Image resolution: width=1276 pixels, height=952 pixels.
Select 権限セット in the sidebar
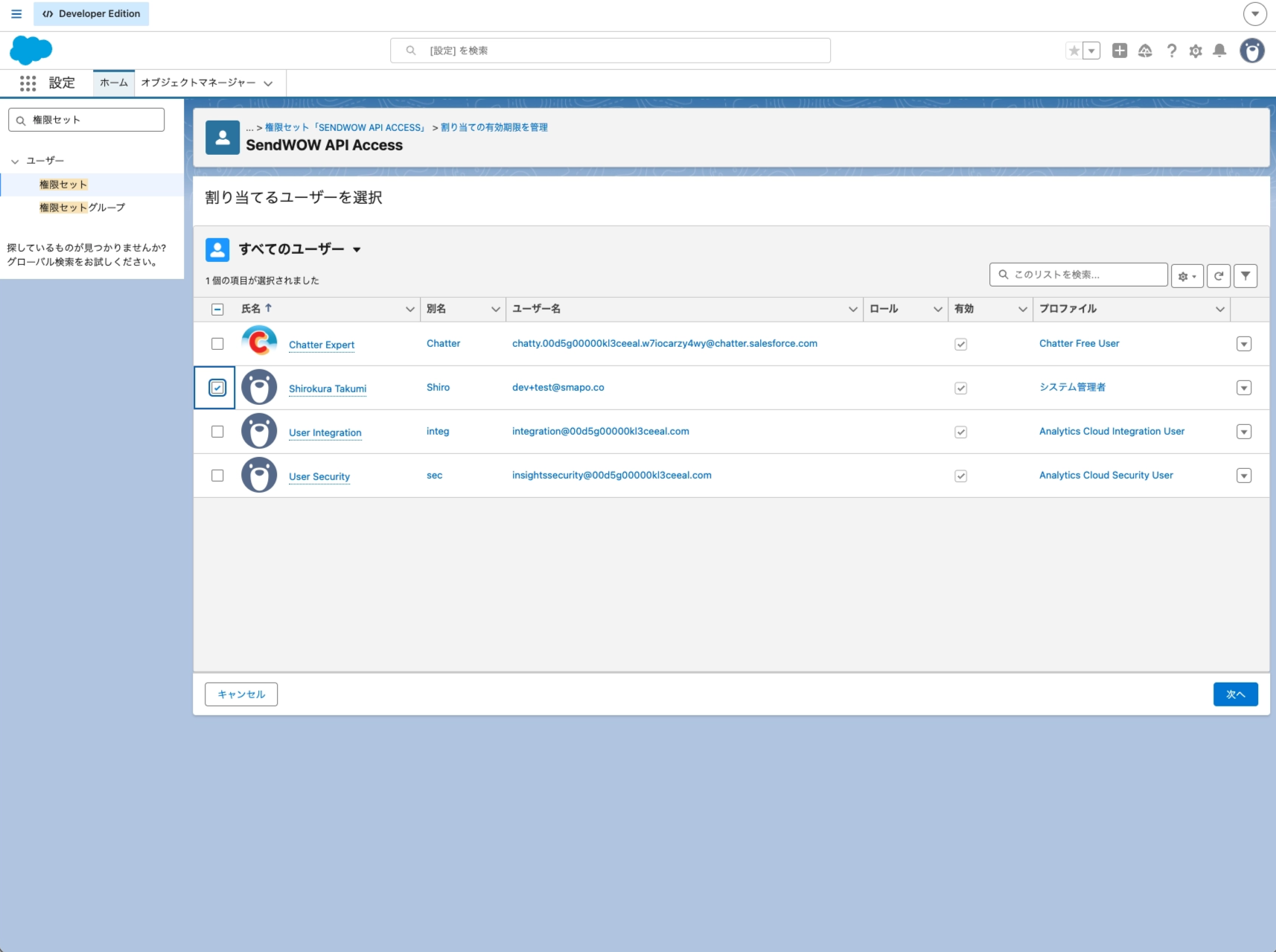click(63, 185)
